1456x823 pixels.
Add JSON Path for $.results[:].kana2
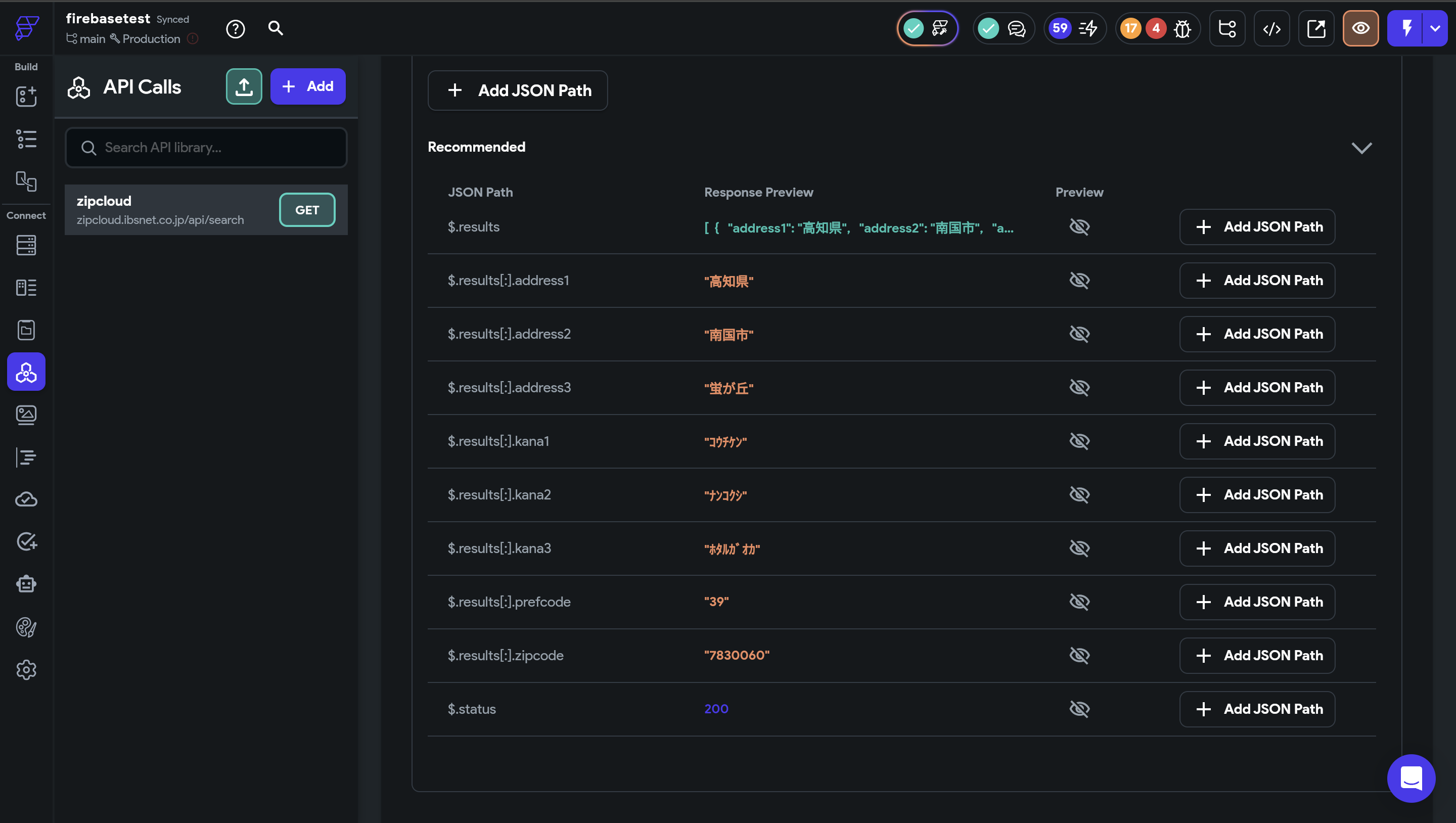coord(1257,494)
